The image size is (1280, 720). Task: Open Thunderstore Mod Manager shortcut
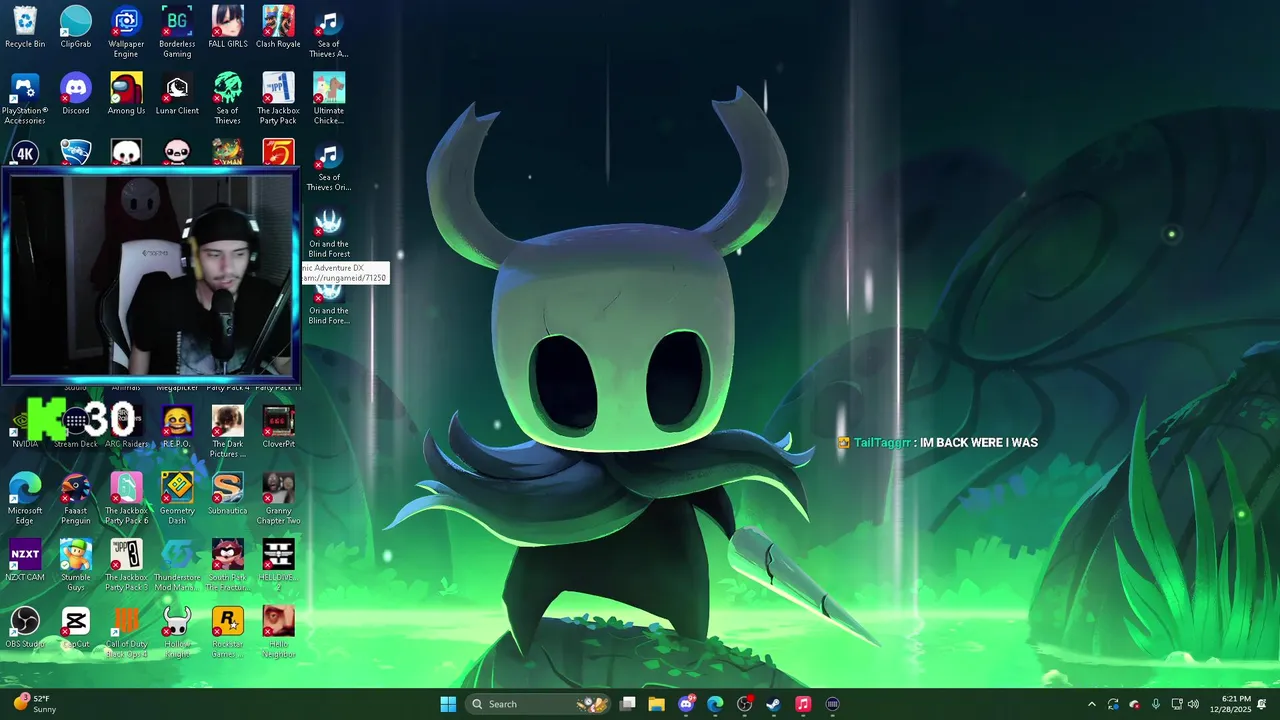tap(177, 565)
